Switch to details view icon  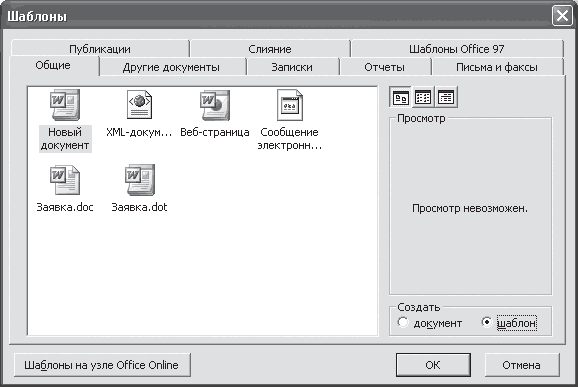click(446, 97)
